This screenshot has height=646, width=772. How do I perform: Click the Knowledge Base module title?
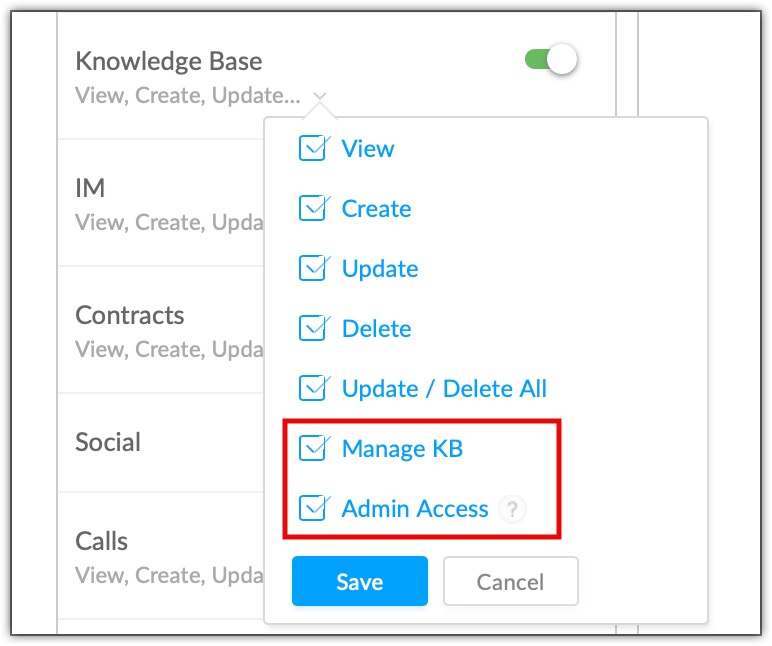[x=168, y=61]
